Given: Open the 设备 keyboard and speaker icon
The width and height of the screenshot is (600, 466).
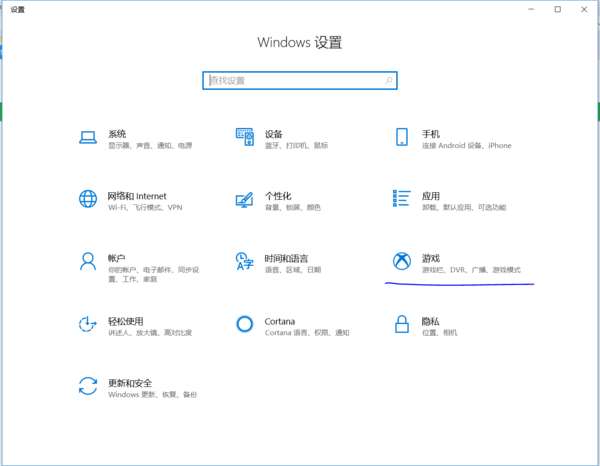Looking at the screenshot, I should (245, 137).
